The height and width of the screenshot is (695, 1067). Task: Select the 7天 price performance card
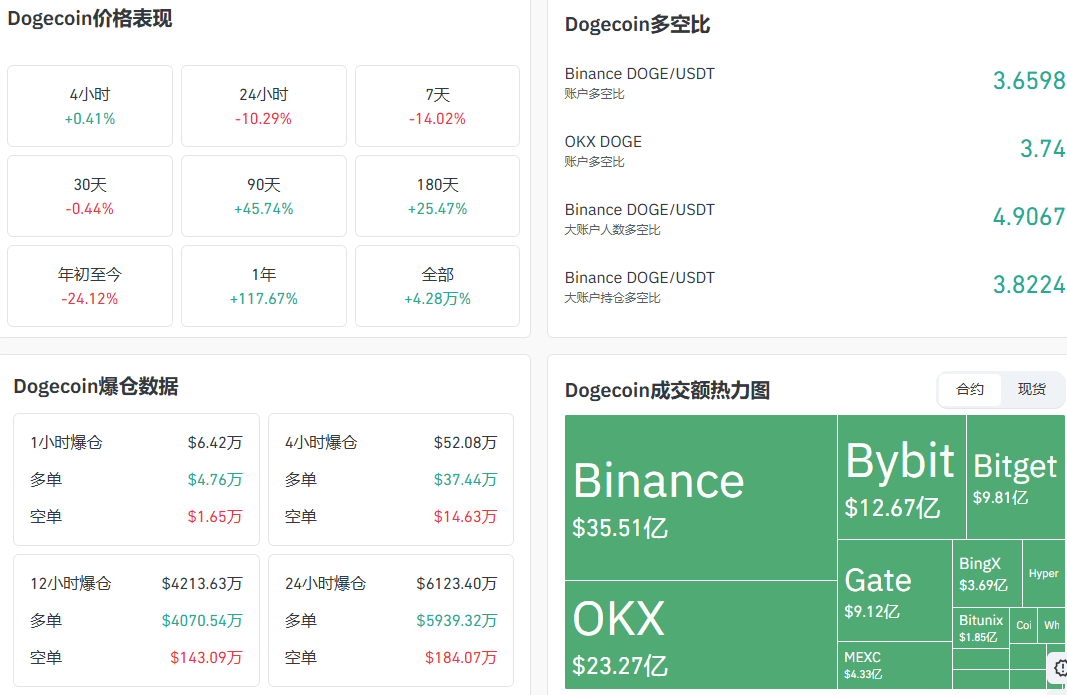(438, 106)
